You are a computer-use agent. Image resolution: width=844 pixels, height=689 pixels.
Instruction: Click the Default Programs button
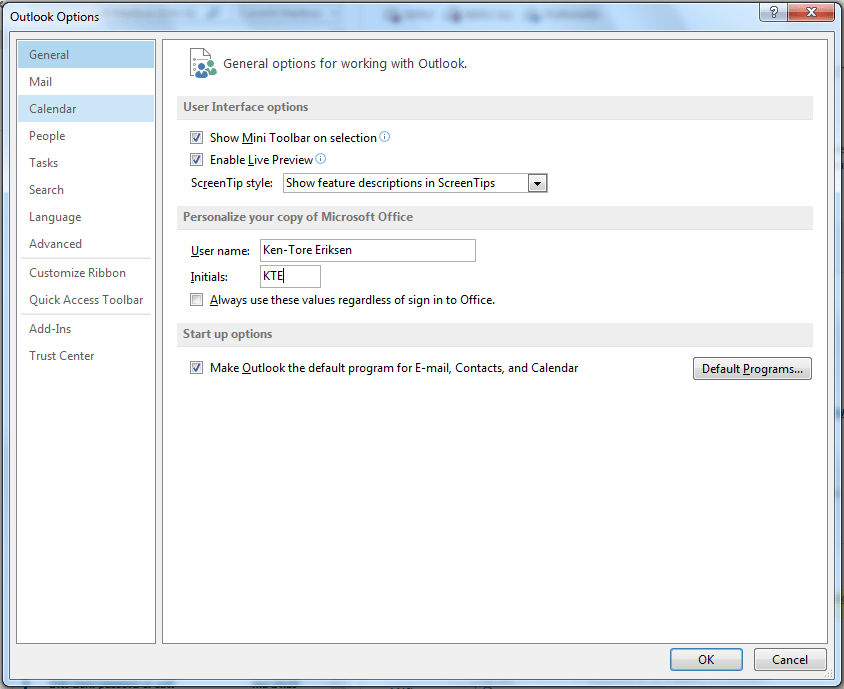tap(752, 369)
